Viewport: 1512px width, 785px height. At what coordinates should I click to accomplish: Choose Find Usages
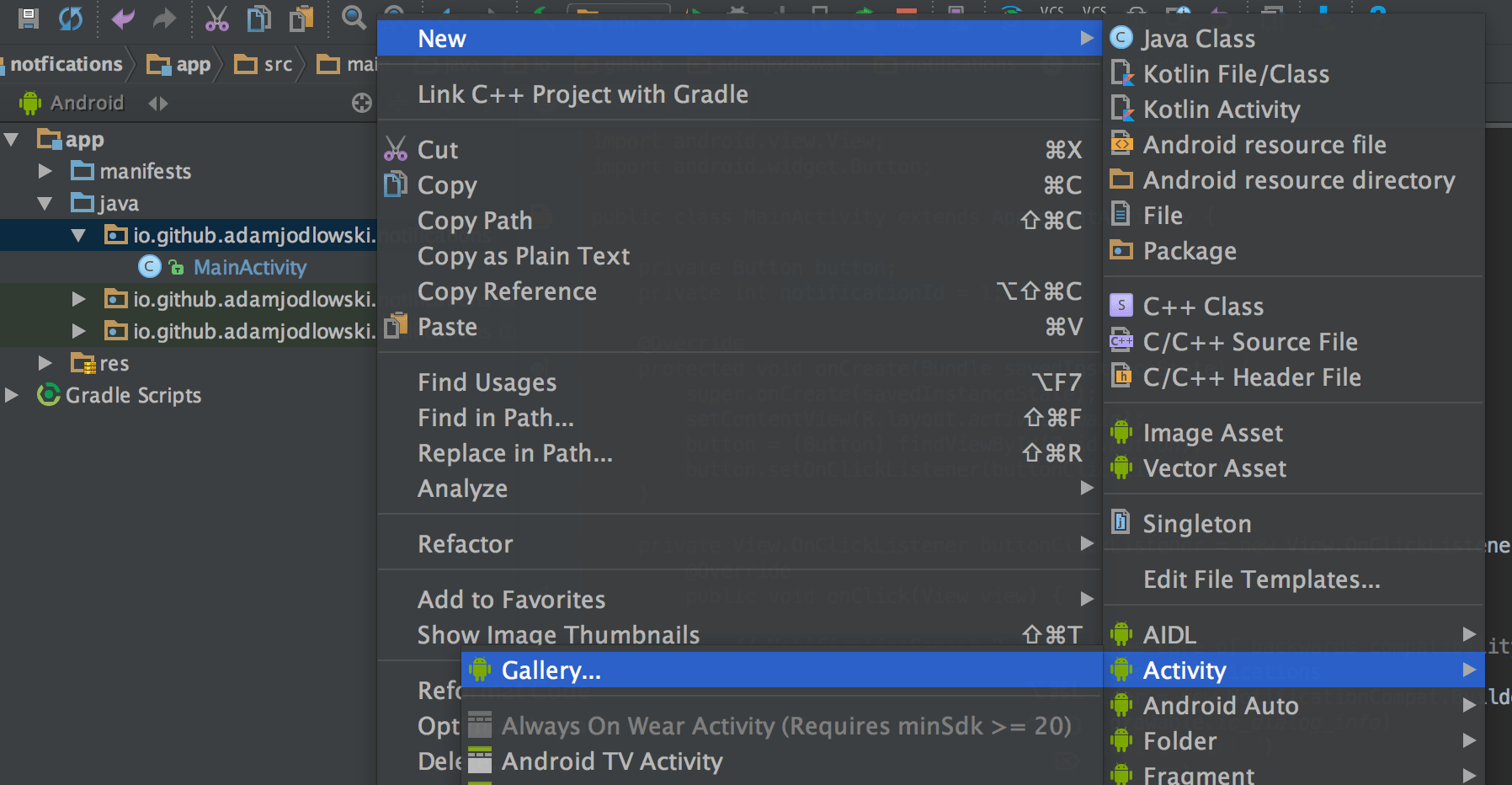coord(739,382)
